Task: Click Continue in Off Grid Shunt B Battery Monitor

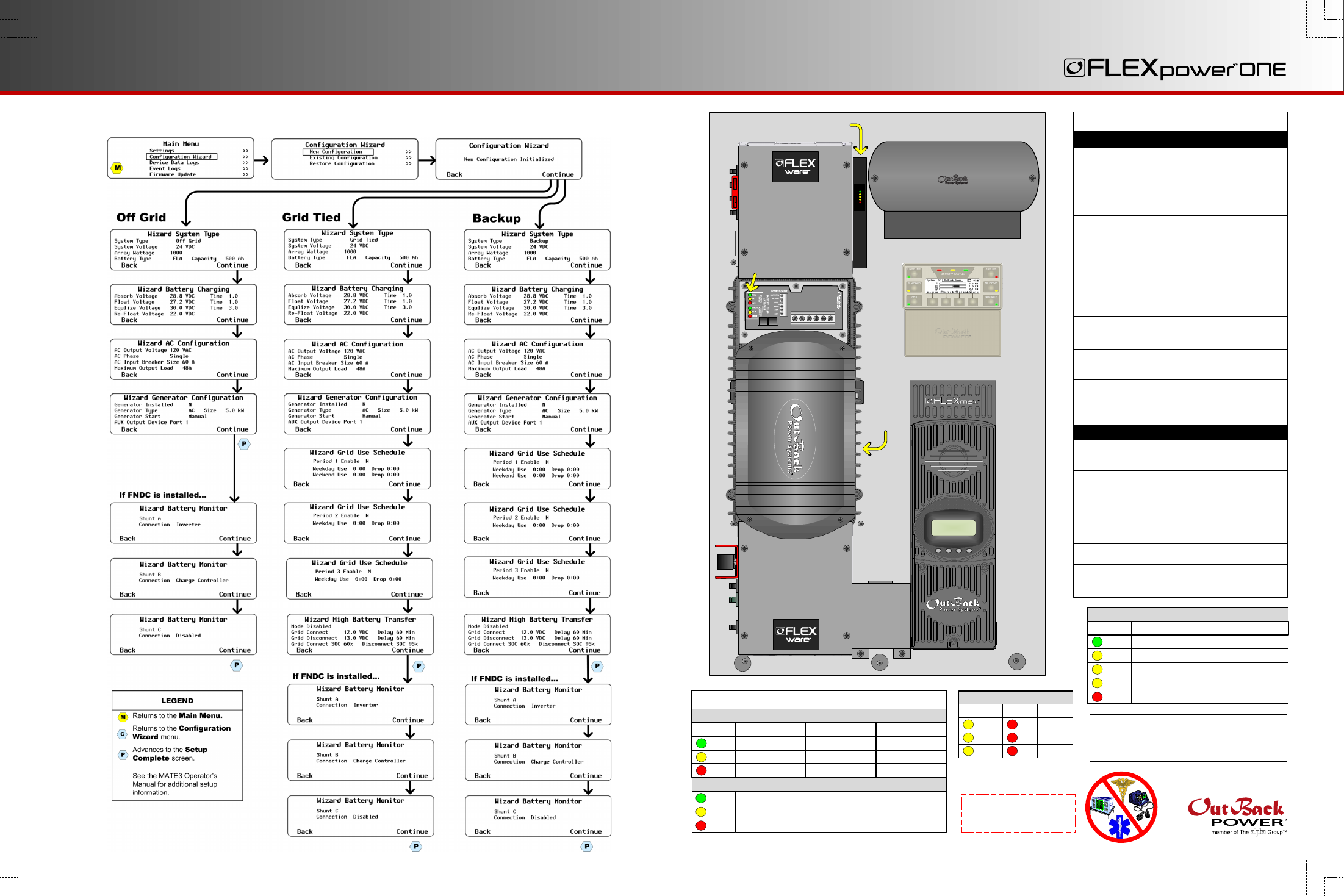Action: point(235,594)
